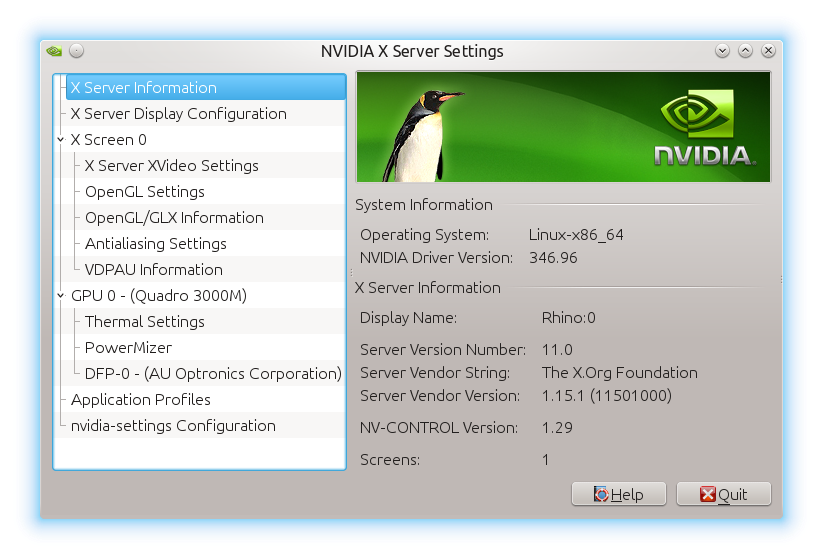Maximize the NVIDIA X Server Settings window

tap(745, 51)
